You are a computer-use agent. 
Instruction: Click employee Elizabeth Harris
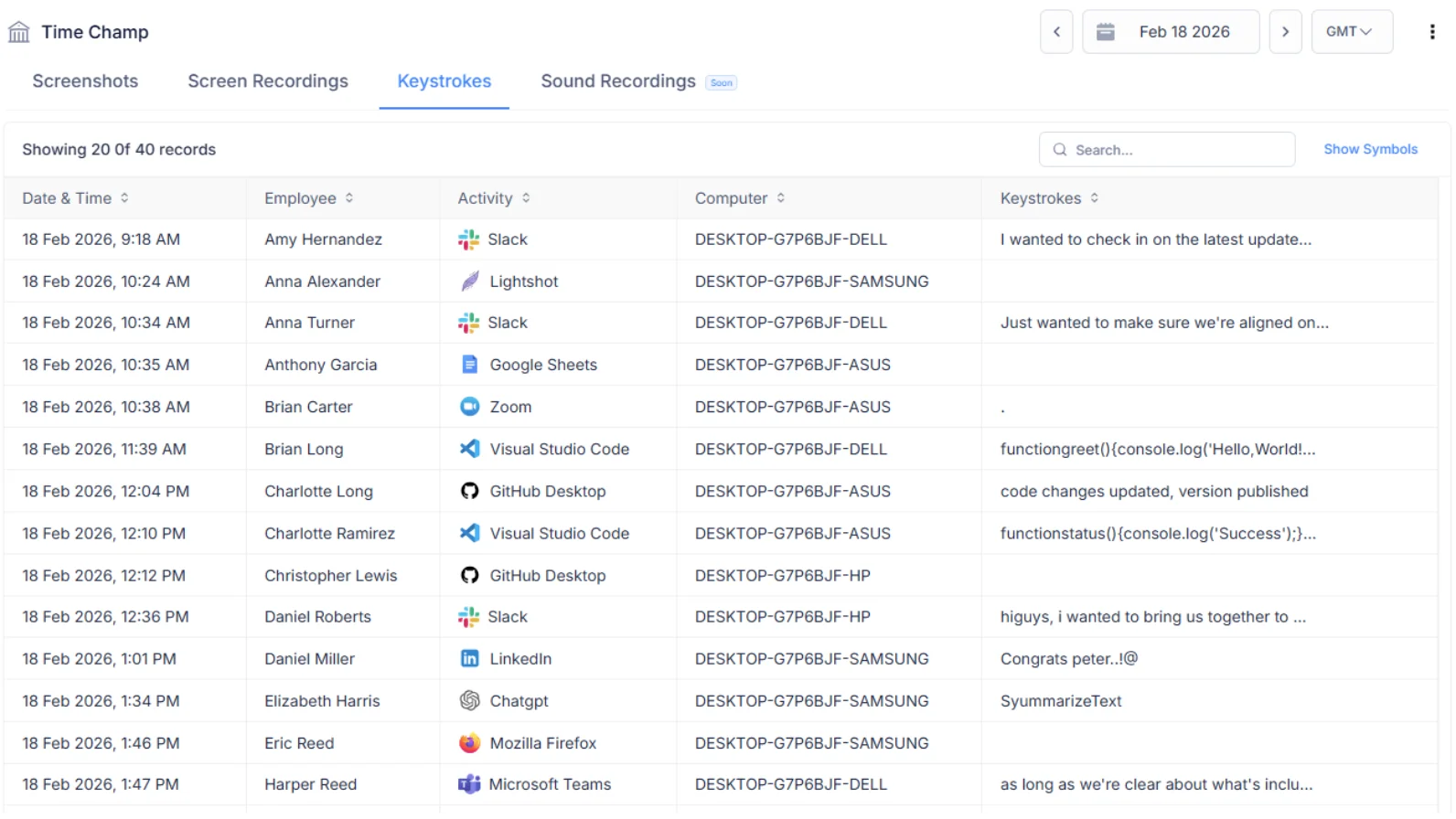click(322, 701)
